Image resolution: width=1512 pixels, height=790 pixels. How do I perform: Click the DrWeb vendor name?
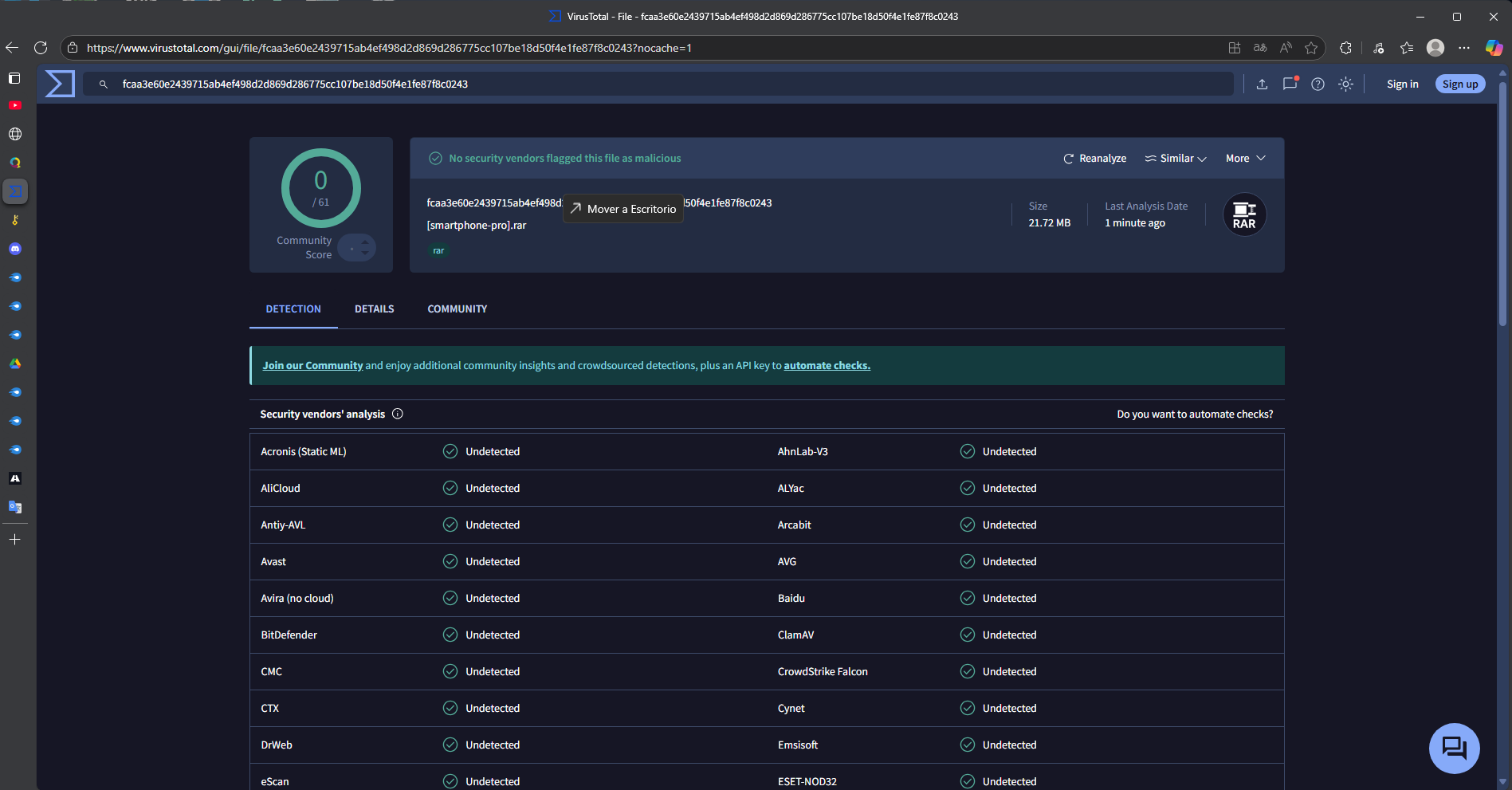point(277,745)
